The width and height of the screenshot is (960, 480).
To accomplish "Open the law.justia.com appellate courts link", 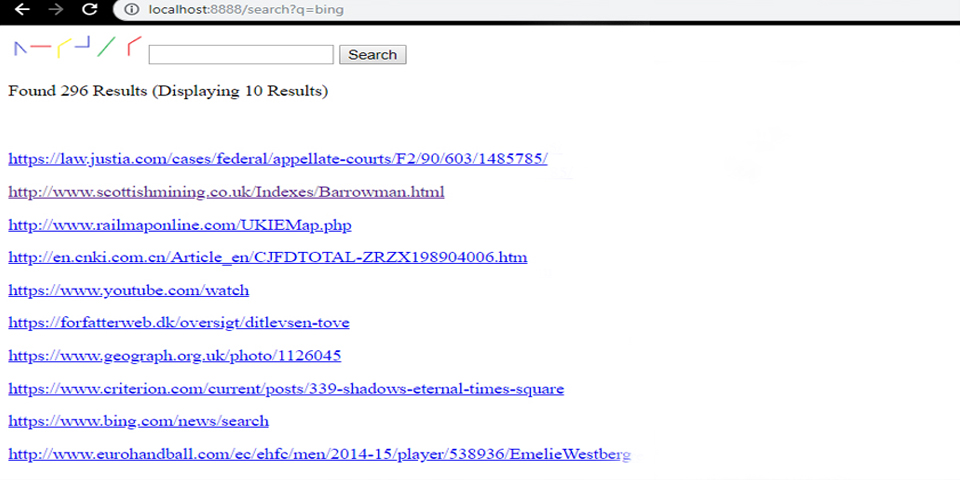I will [277, 159].
